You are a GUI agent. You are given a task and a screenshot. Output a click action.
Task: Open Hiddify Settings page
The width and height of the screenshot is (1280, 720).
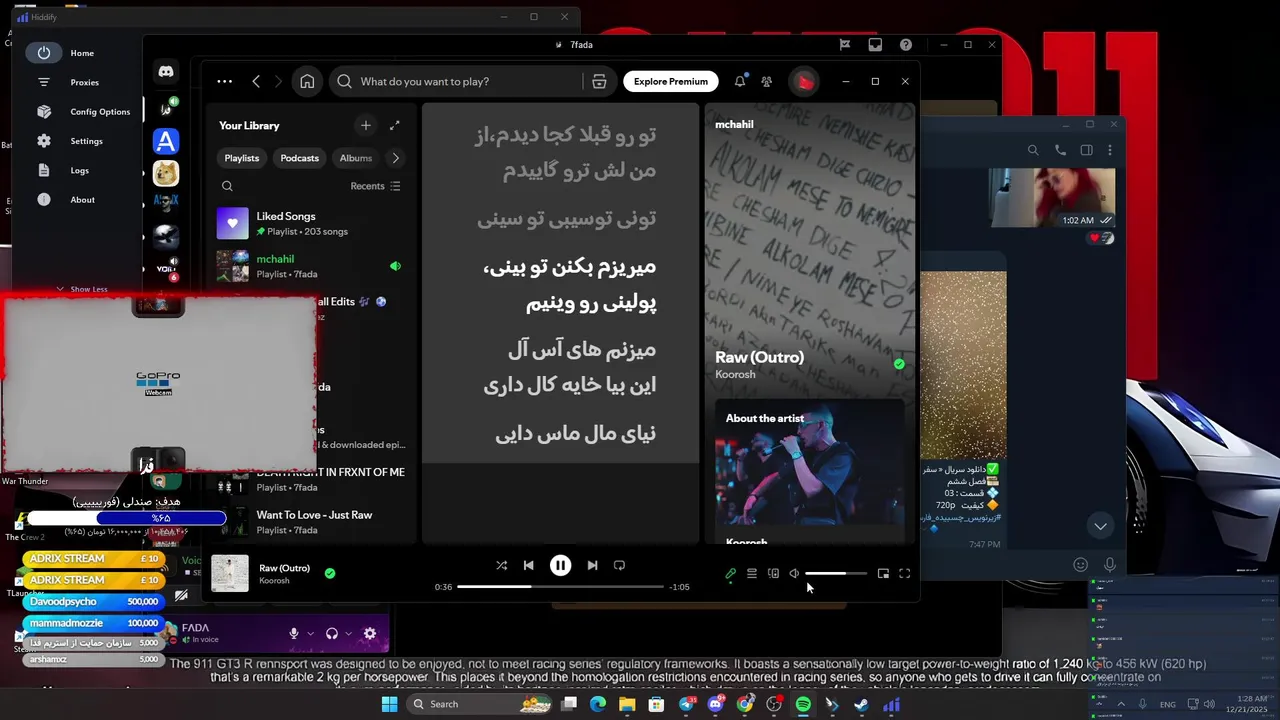(x=84, y=141)
